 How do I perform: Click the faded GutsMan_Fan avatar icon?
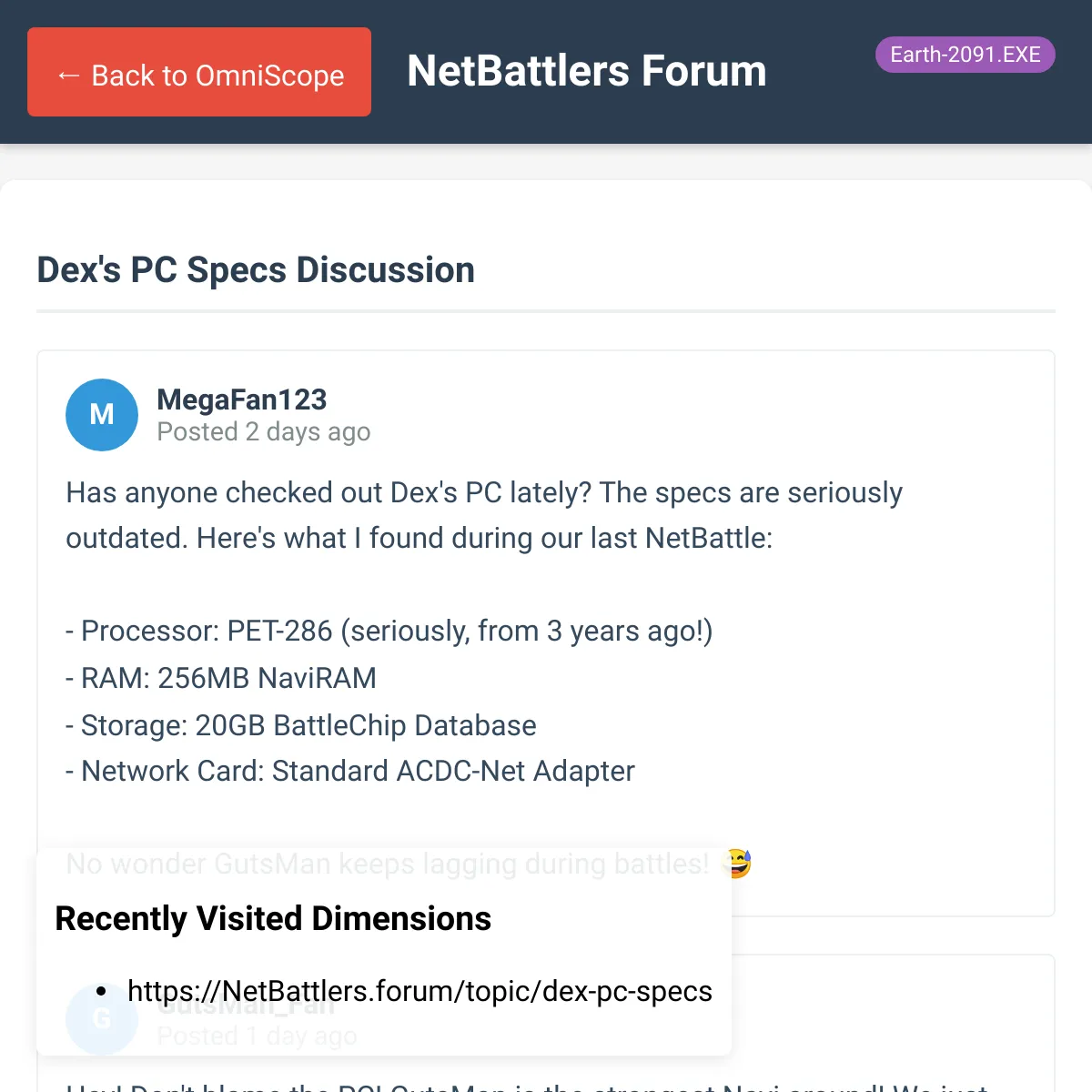coord(102,1019)
